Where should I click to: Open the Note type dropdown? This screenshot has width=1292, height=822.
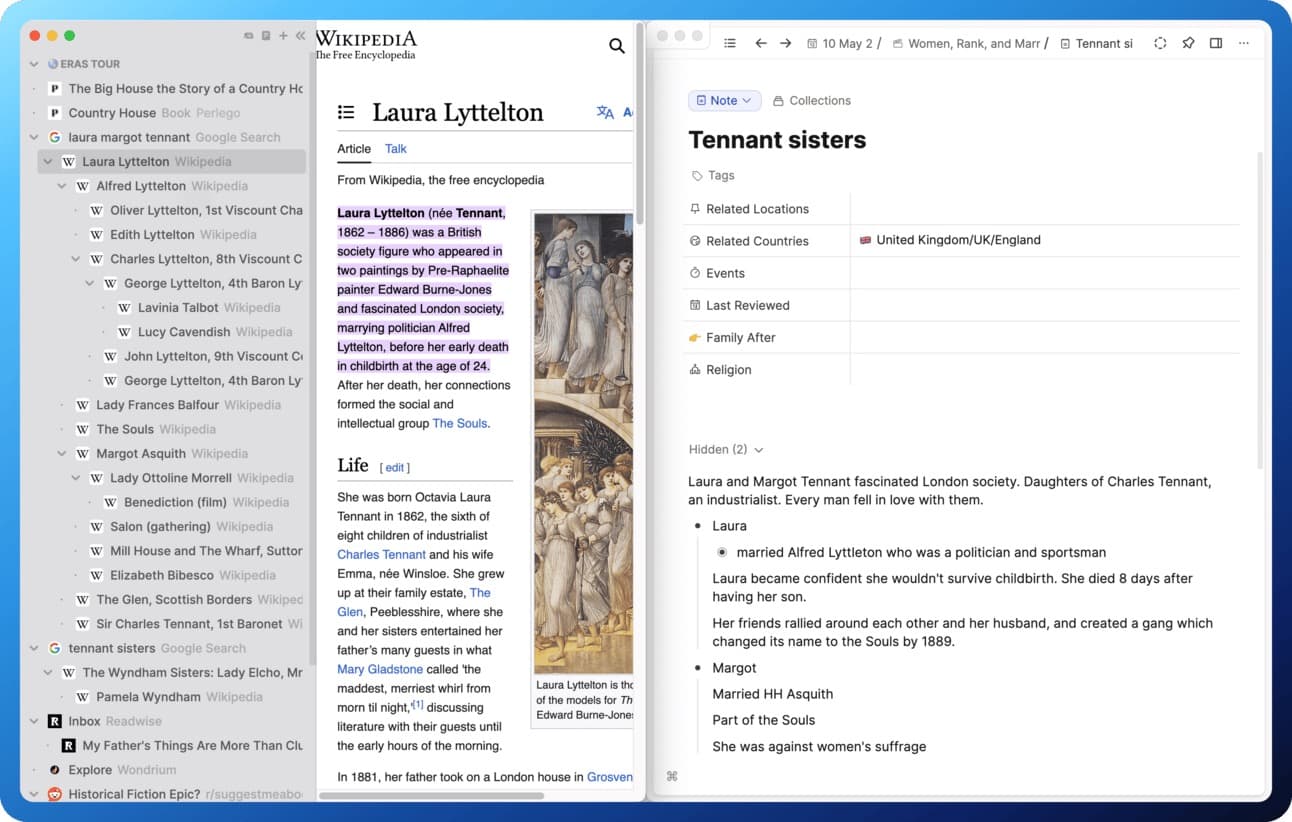pyautogui.click(x=724, y=101)
